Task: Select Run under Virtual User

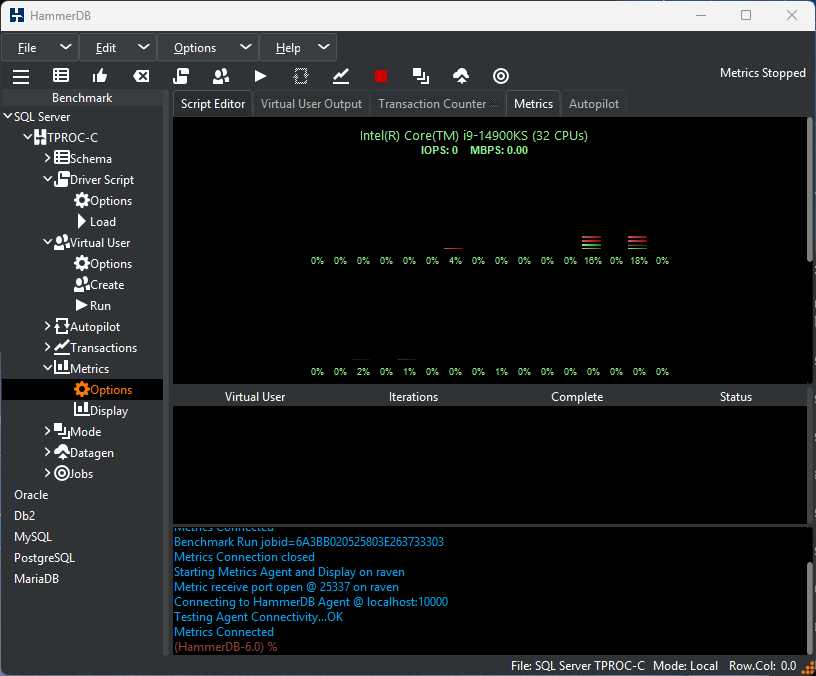Action: (93, 305)
